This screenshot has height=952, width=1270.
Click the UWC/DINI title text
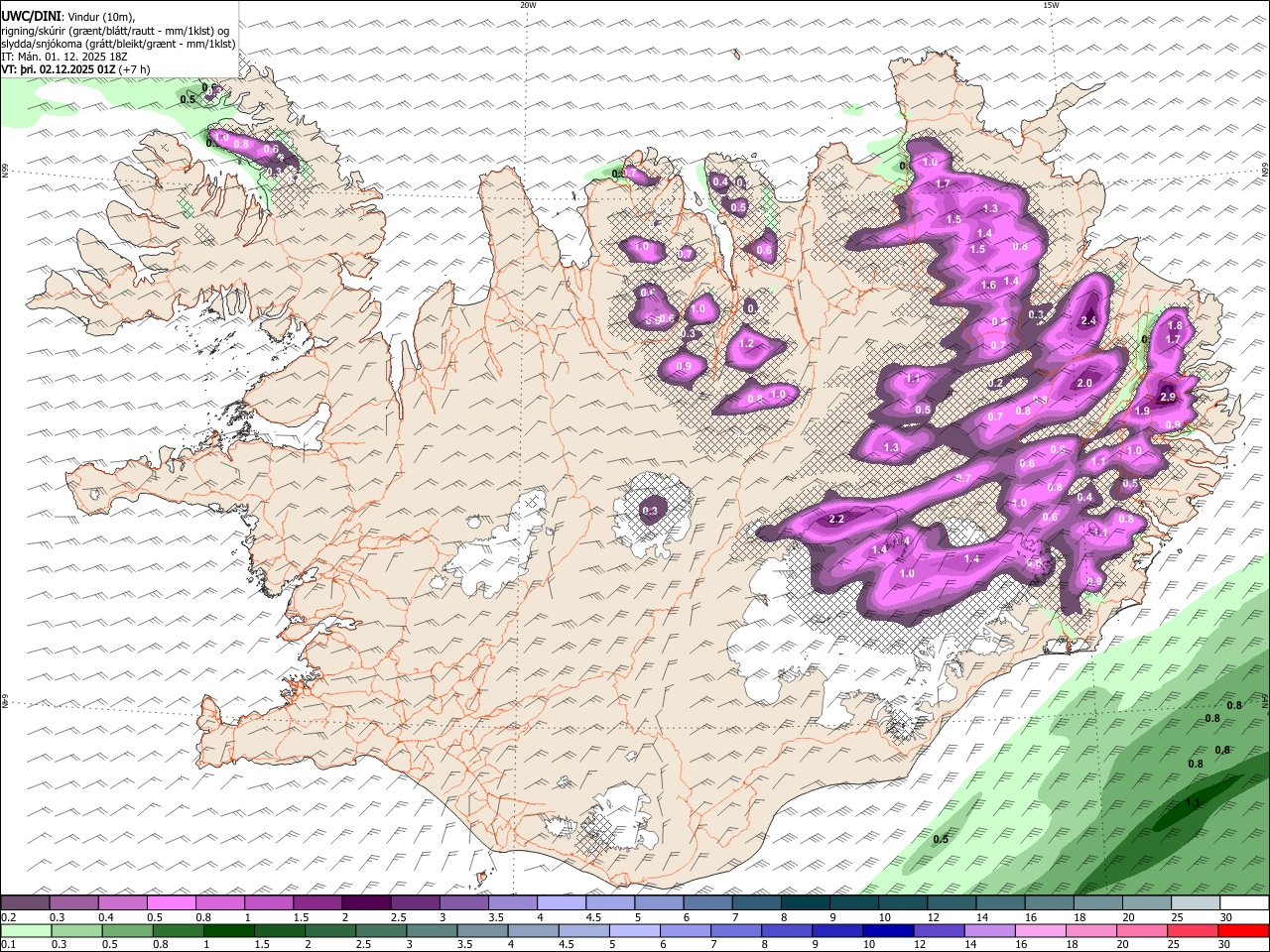coord(31,17)
